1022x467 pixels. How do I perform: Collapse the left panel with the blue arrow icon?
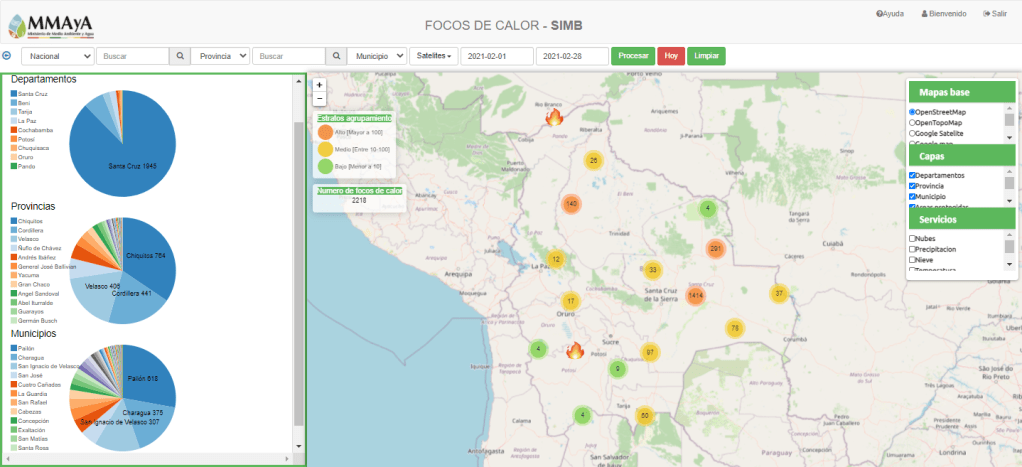click(x=7, y=56)
